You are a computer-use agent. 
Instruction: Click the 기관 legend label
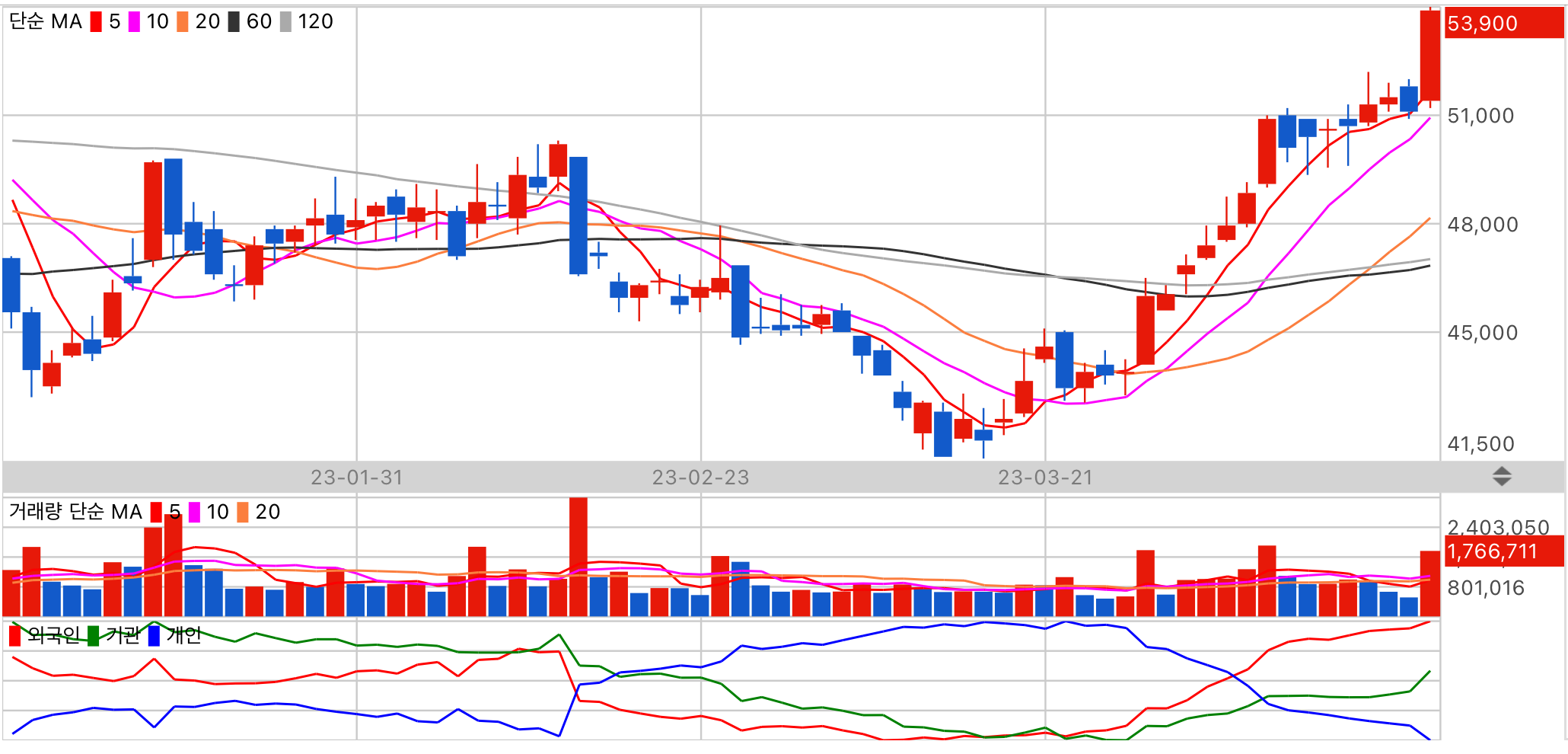pos(123,635)
